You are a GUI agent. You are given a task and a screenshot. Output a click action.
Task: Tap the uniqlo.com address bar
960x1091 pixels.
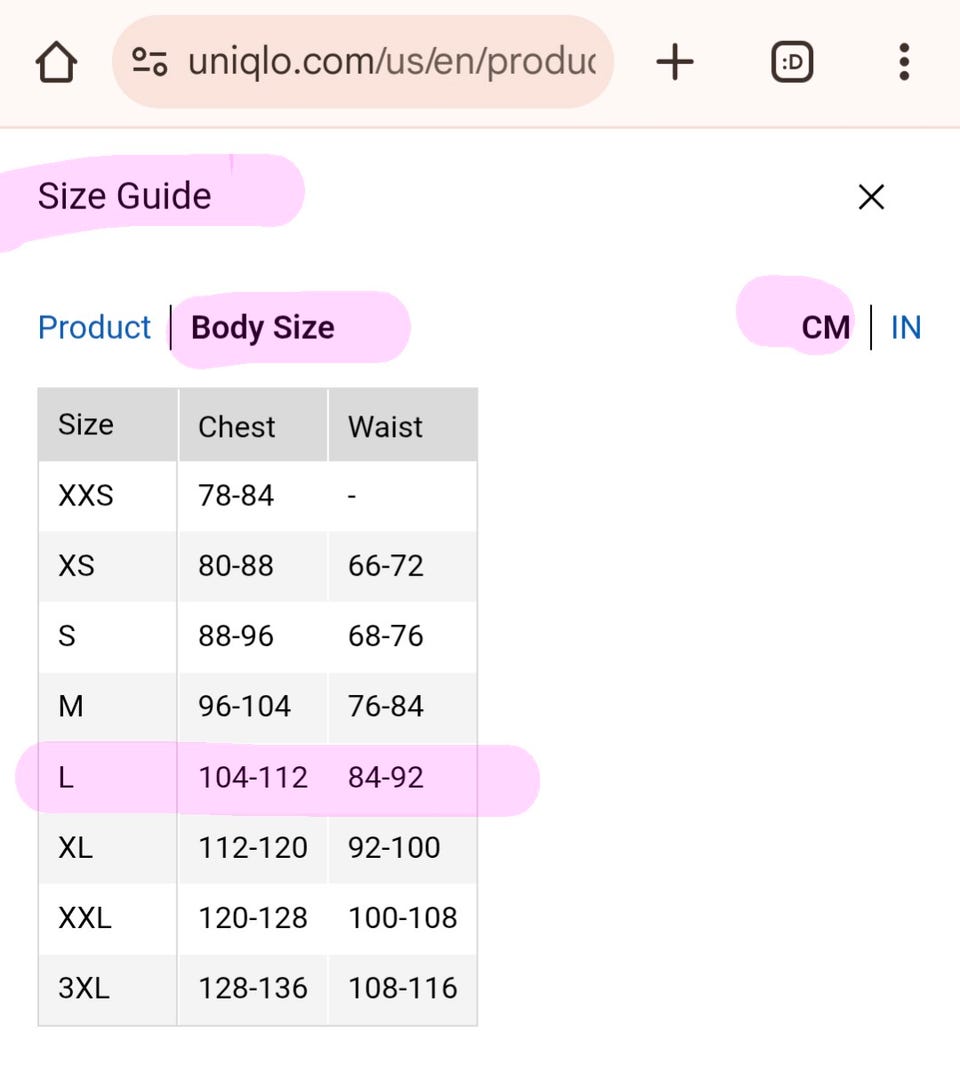(390, 63)
